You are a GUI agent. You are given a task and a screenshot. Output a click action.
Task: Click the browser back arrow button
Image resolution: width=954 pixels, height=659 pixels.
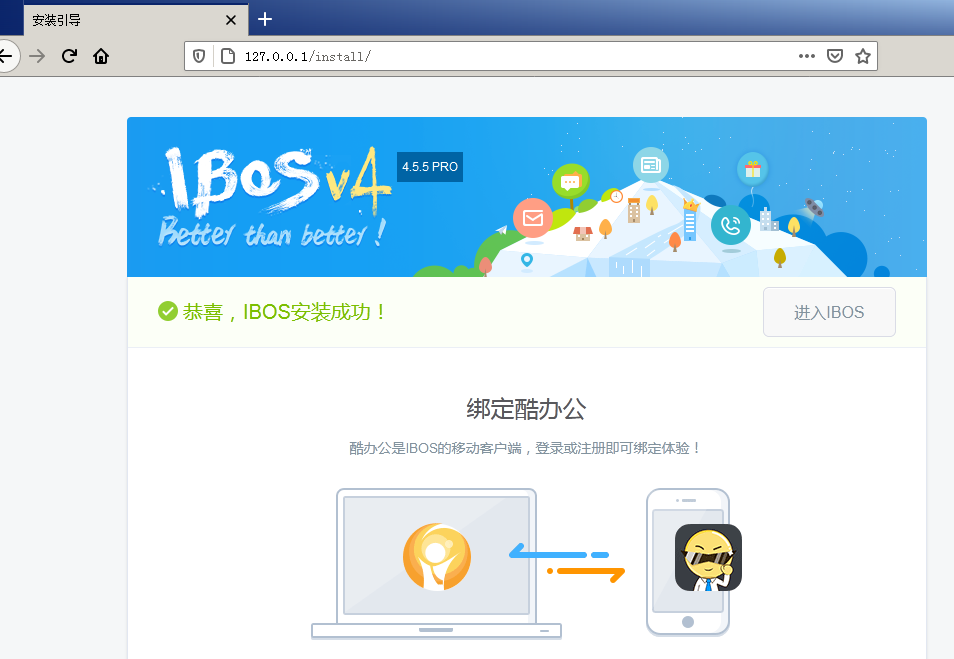[6, 56]
